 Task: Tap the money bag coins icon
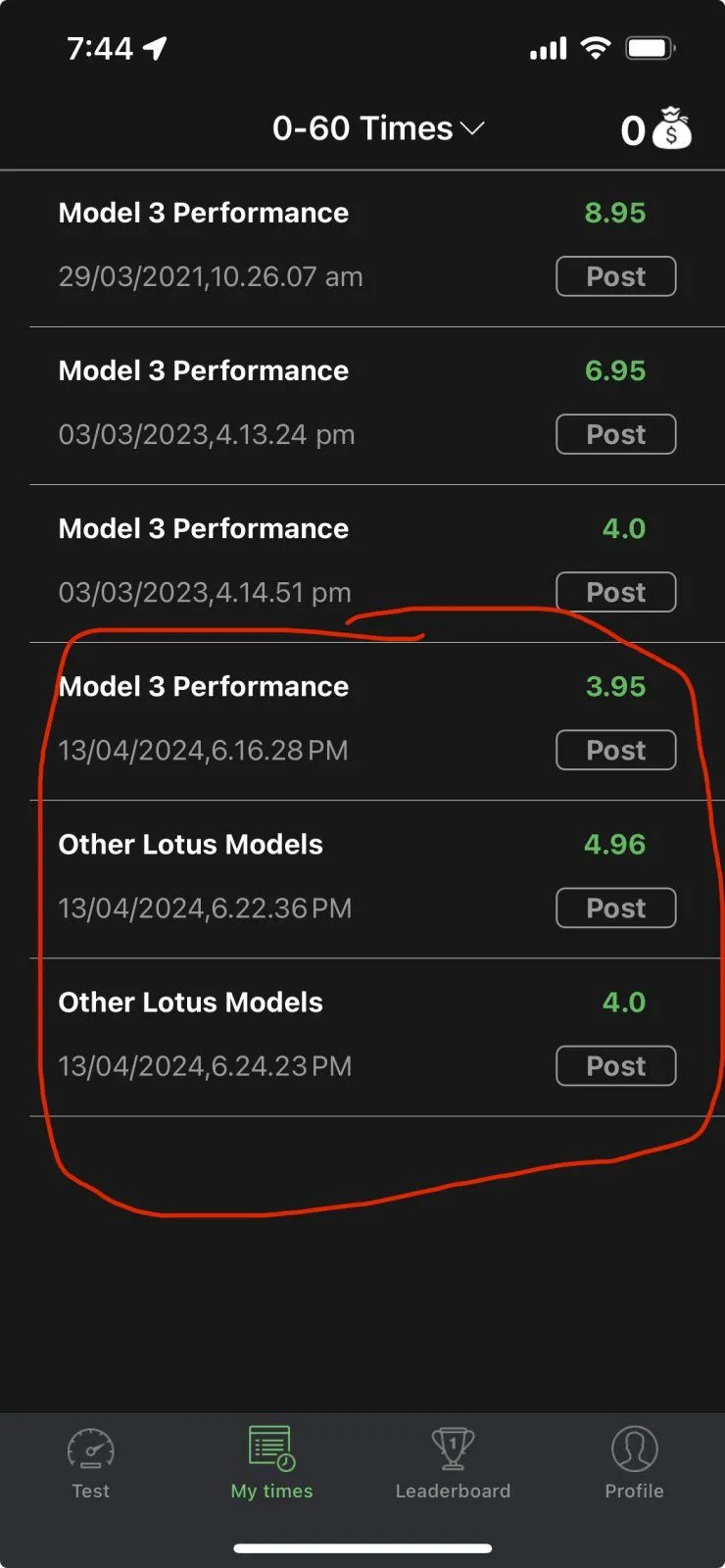pos(671,128)
